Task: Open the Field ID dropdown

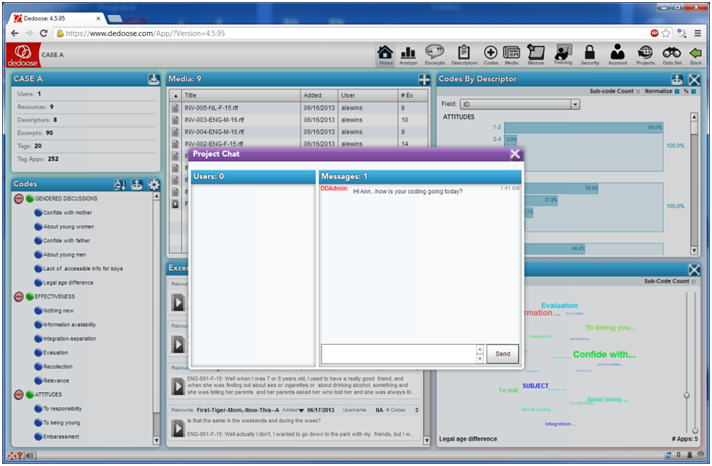Action: tap(575, 104)
